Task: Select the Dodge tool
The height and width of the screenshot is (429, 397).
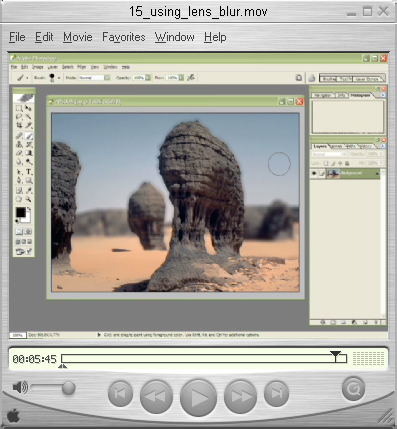Action: click(x=29, y=162)
